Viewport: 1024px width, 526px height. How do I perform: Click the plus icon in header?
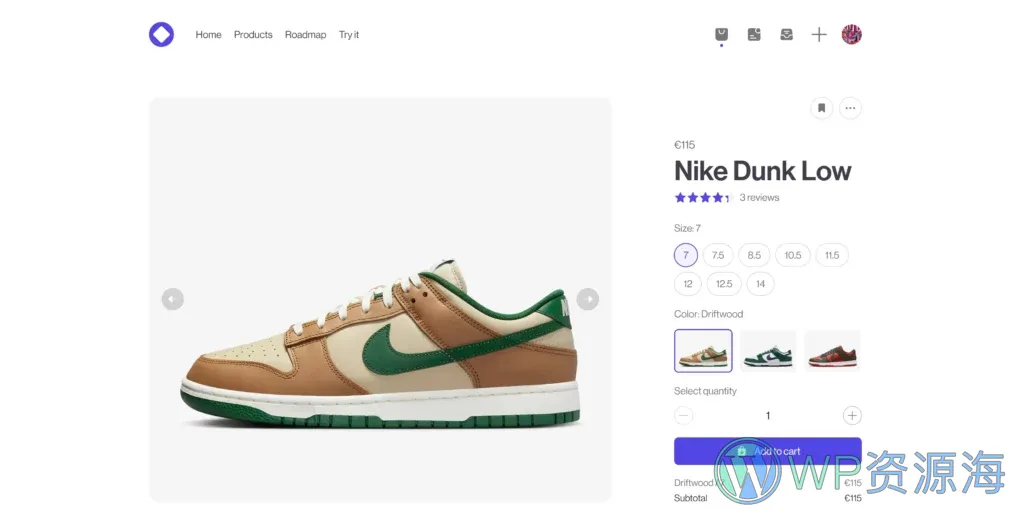coord(819,35)
